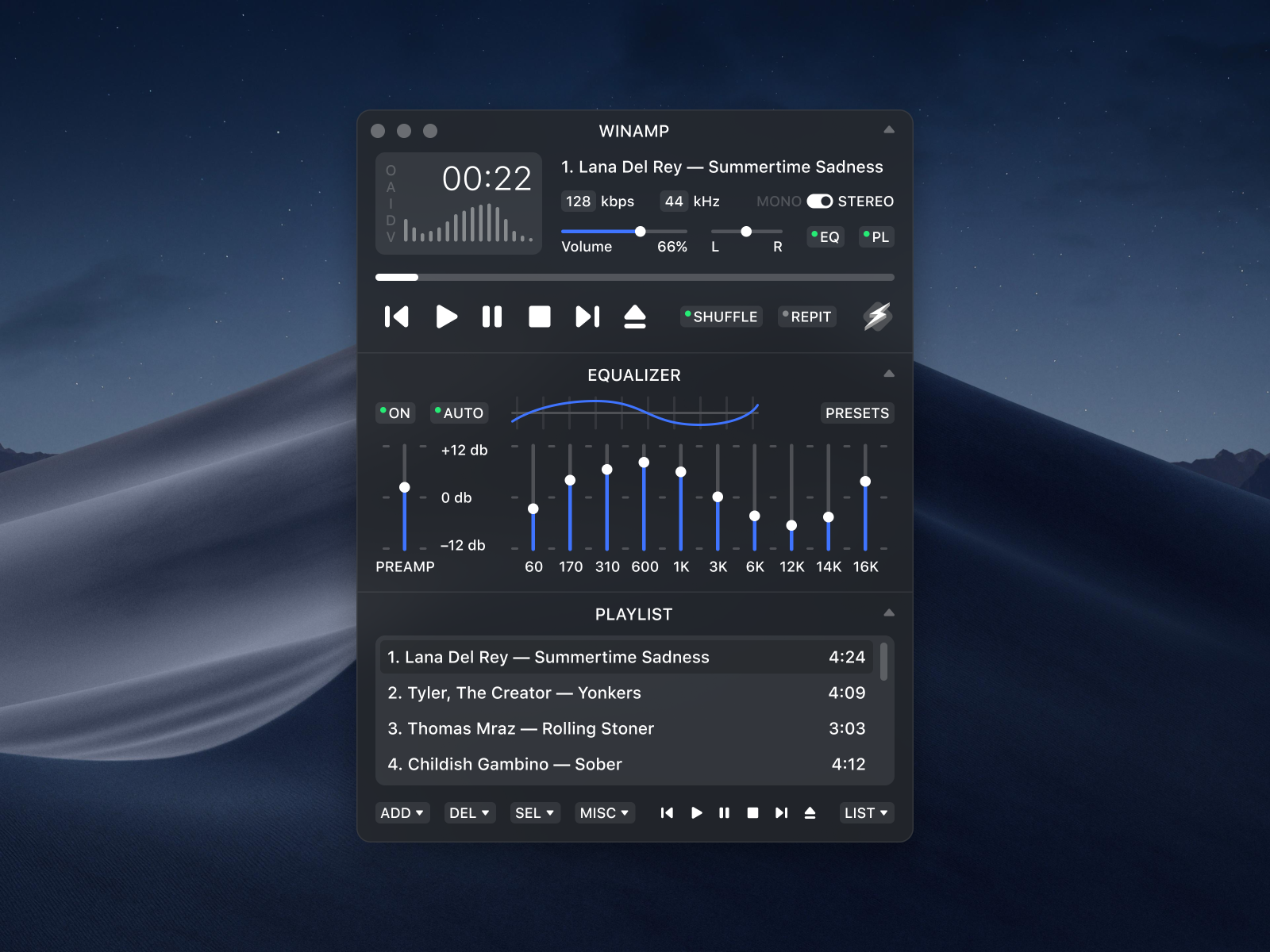Open the DEL dropdown menu

(470, 812)
